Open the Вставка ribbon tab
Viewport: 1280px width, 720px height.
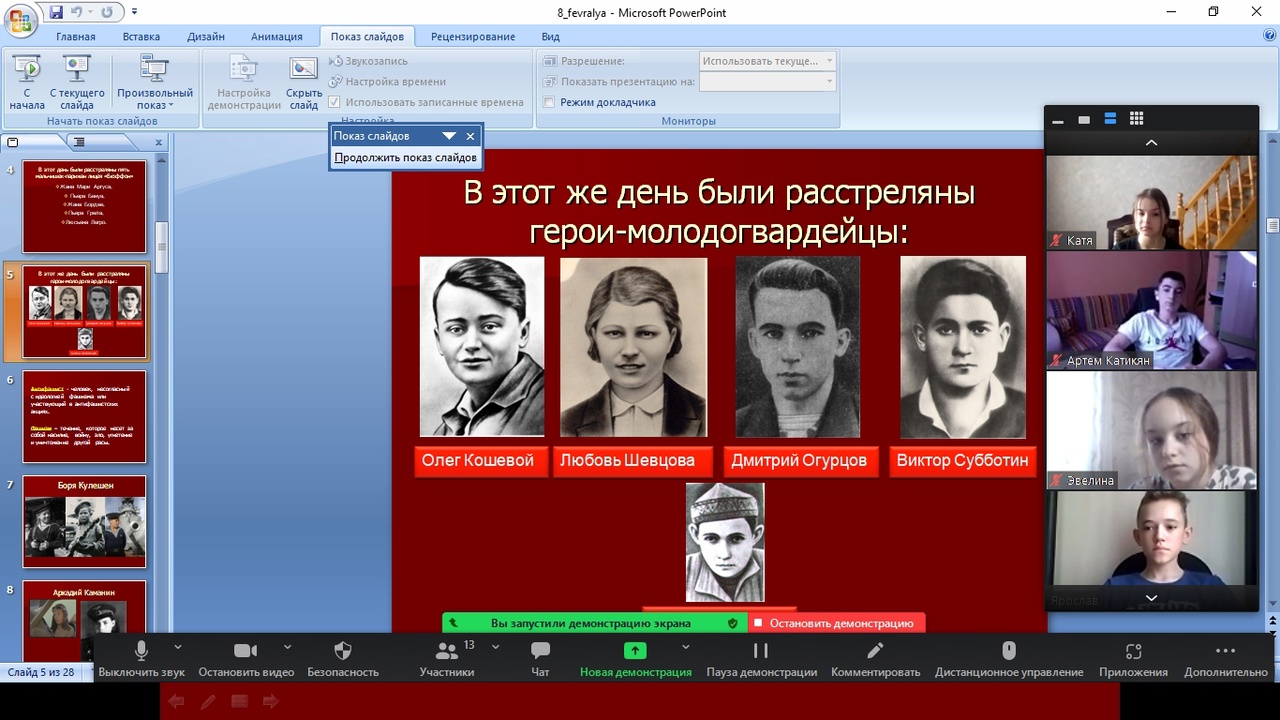[141, 37]
